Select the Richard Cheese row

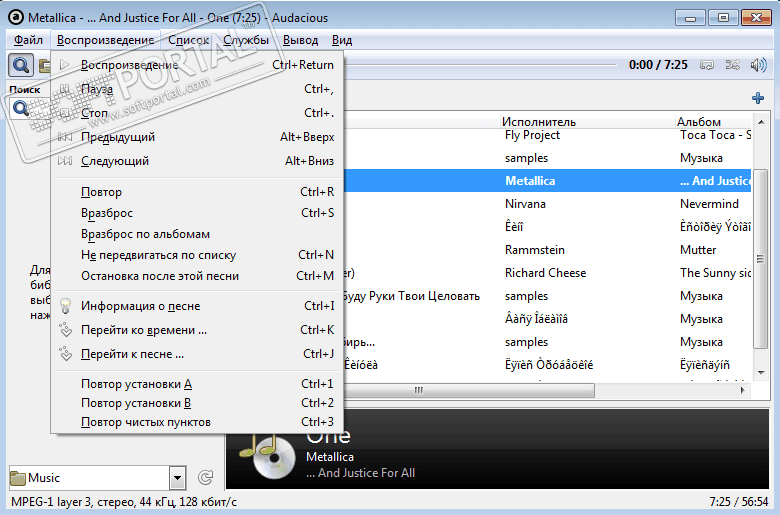click(x=547, y=273)
